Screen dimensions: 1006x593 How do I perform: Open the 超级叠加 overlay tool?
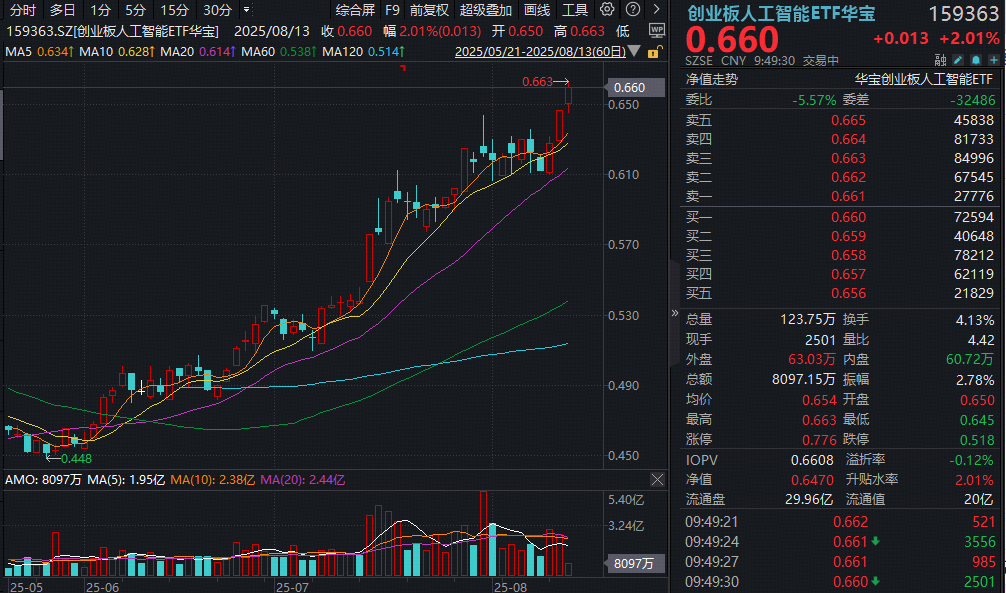click(x=486, y=10)
